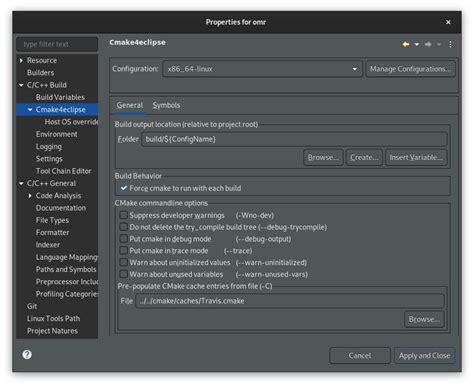
Task: Select Paths and Symbols tree item
Action: click(x=66, y=269)
